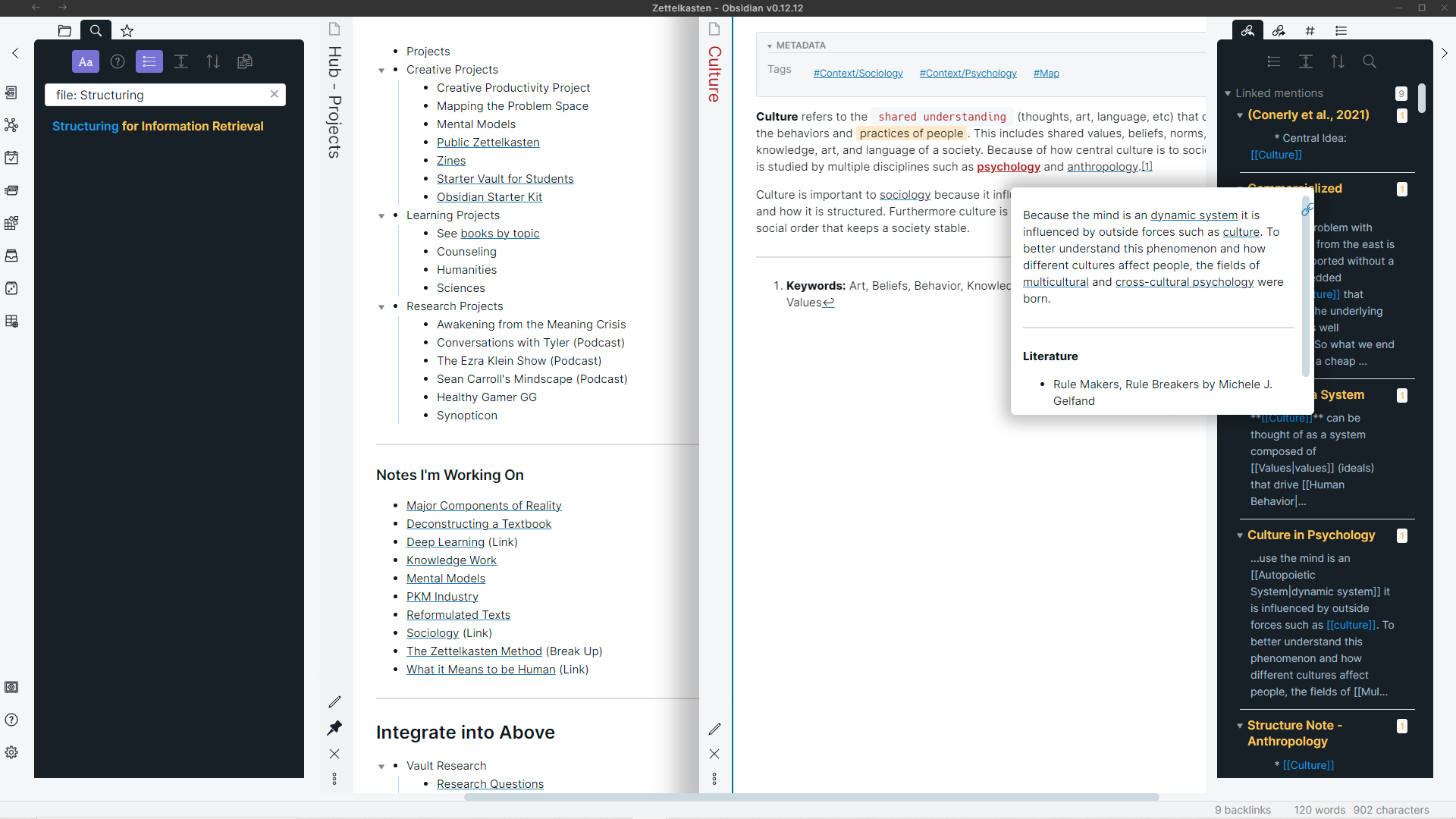Click the #Context/Sociology tag
Viewport: 1456px width, 819px height.
pos(858,74)
